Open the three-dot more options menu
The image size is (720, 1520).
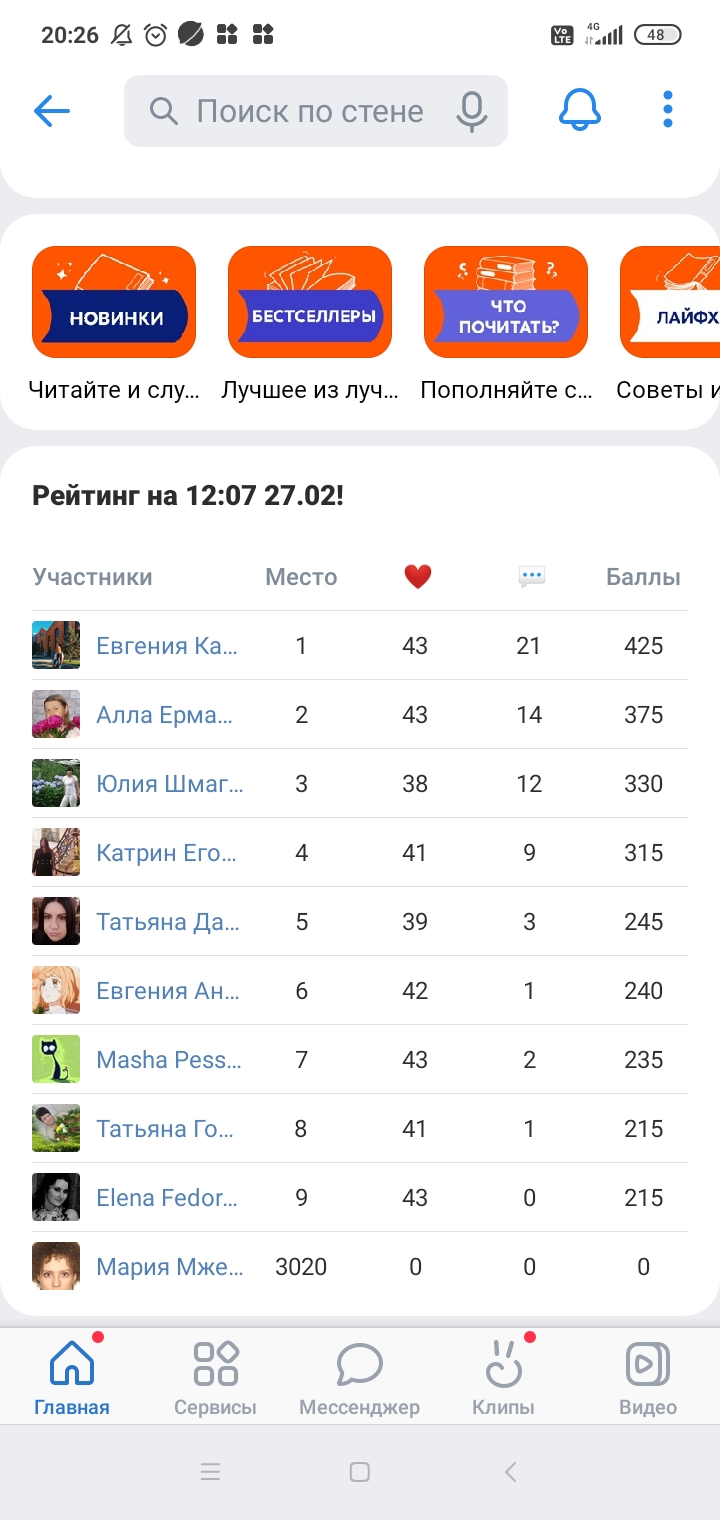(668, 110)
